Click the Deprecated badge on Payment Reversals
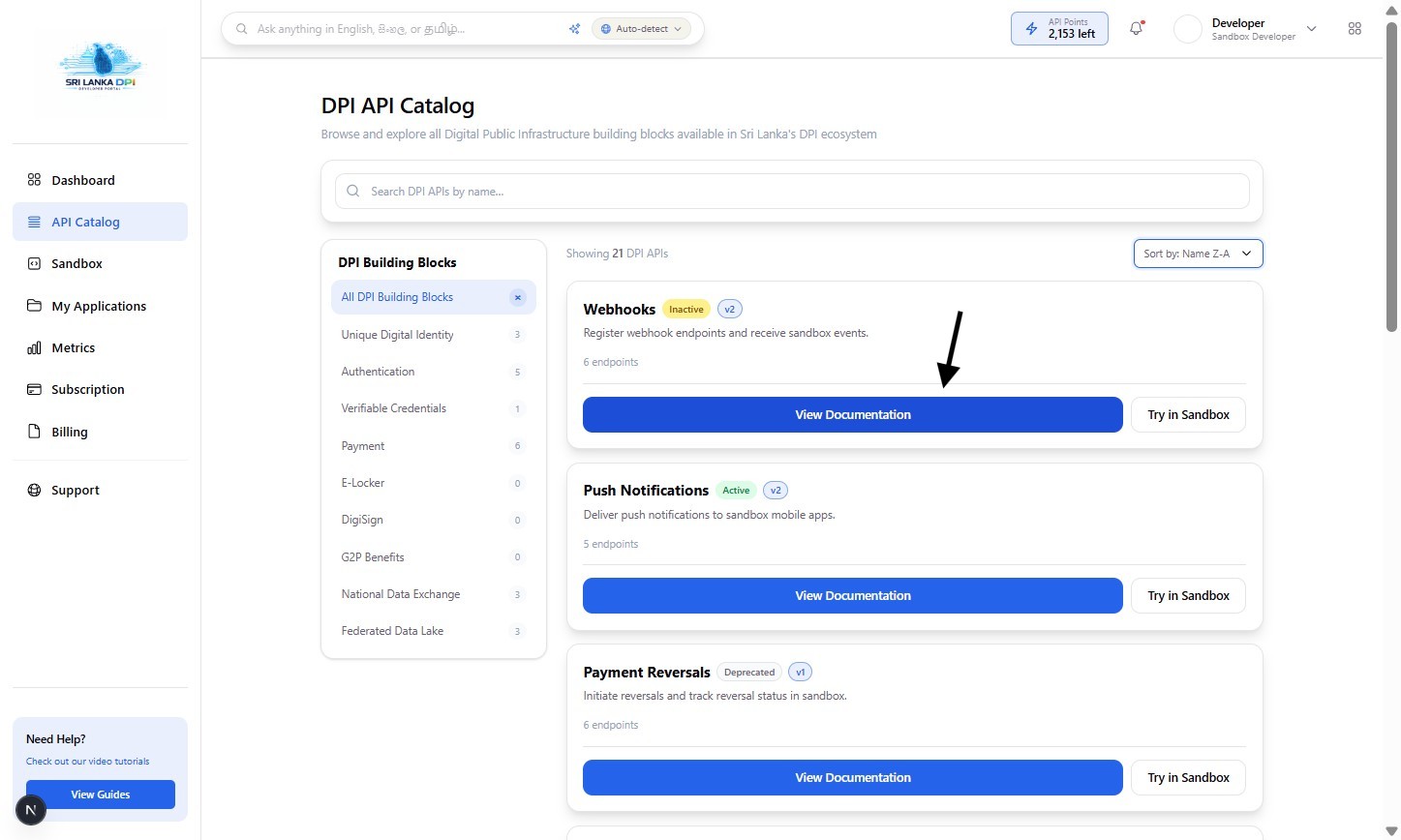The width and height of the screenshot is (1401, 840). click(x=749, y=673)
